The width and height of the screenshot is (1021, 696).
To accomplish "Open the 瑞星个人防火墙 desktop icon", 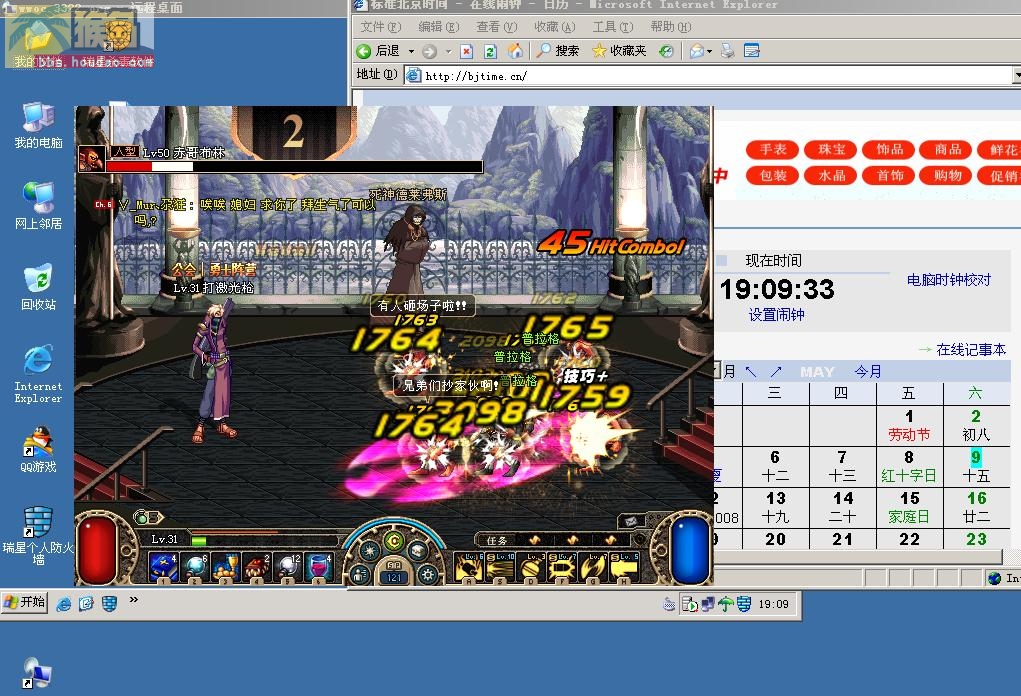I will pos(38,535).
